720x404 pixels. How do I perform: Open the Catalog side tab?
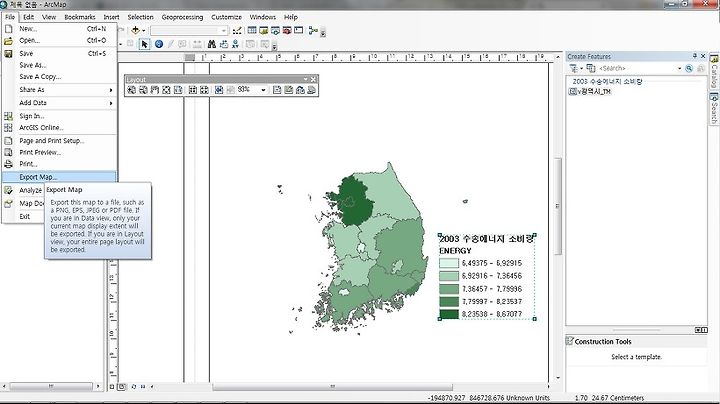coord(714,72)
